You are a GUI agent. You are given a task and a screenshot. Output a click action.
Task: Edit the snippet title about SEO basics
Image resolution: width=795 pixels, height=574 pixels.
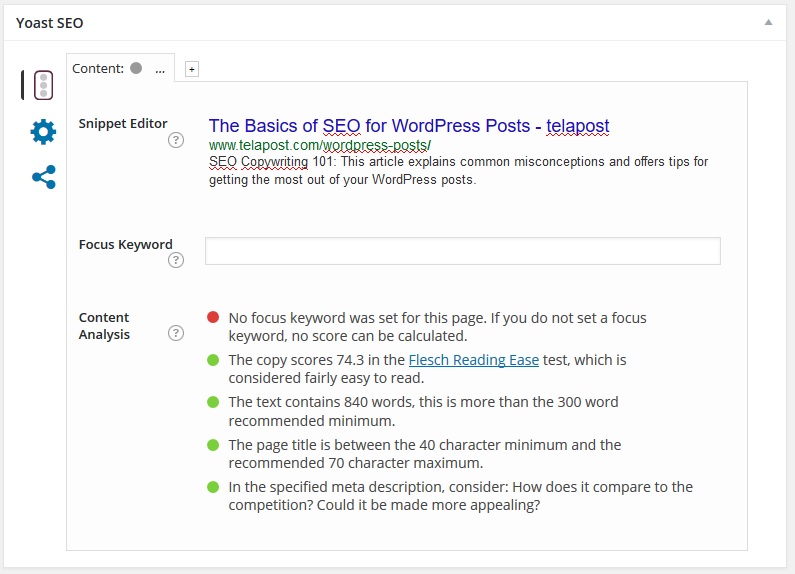(409, 125)
